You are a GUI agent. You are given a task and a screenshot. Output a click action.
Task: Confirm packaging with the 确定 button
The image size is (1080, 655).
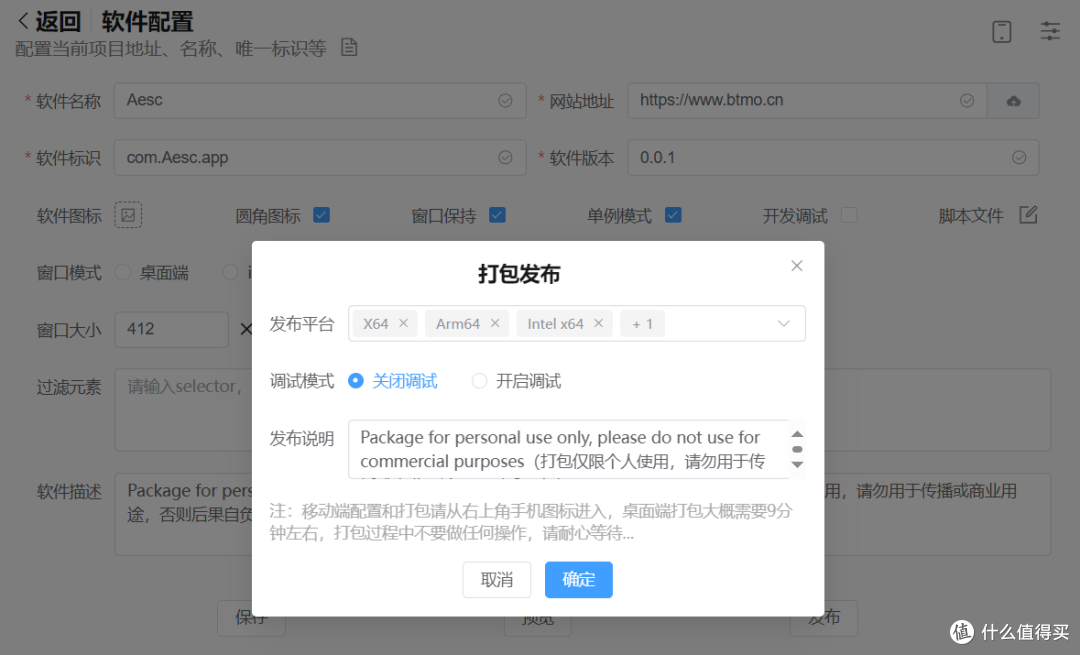click(578, 579)
